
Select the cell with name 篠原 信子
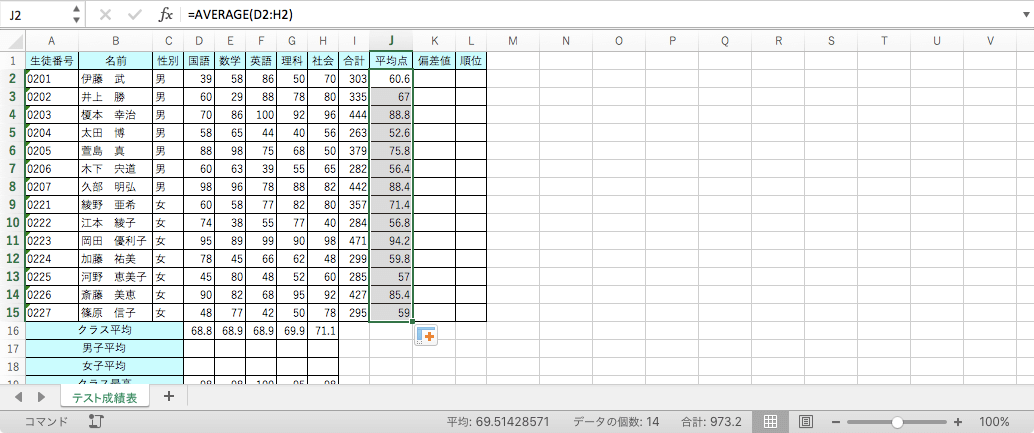(x=115, y=312)
